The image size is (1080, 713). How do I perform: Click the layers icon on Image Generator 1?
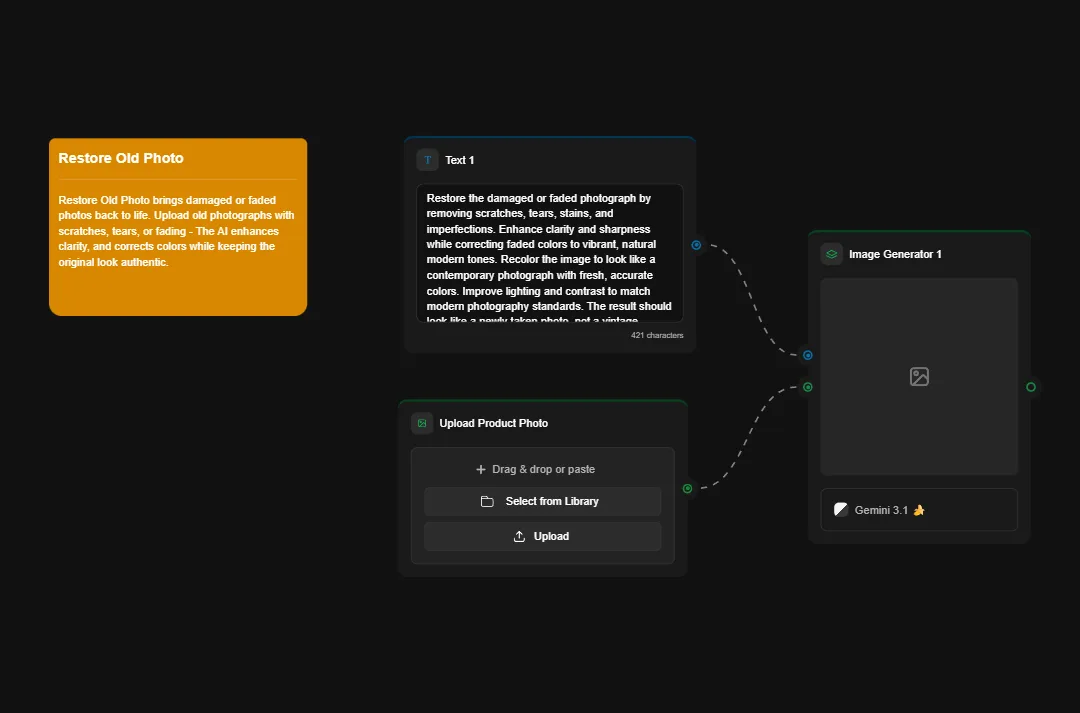[832, 254]
